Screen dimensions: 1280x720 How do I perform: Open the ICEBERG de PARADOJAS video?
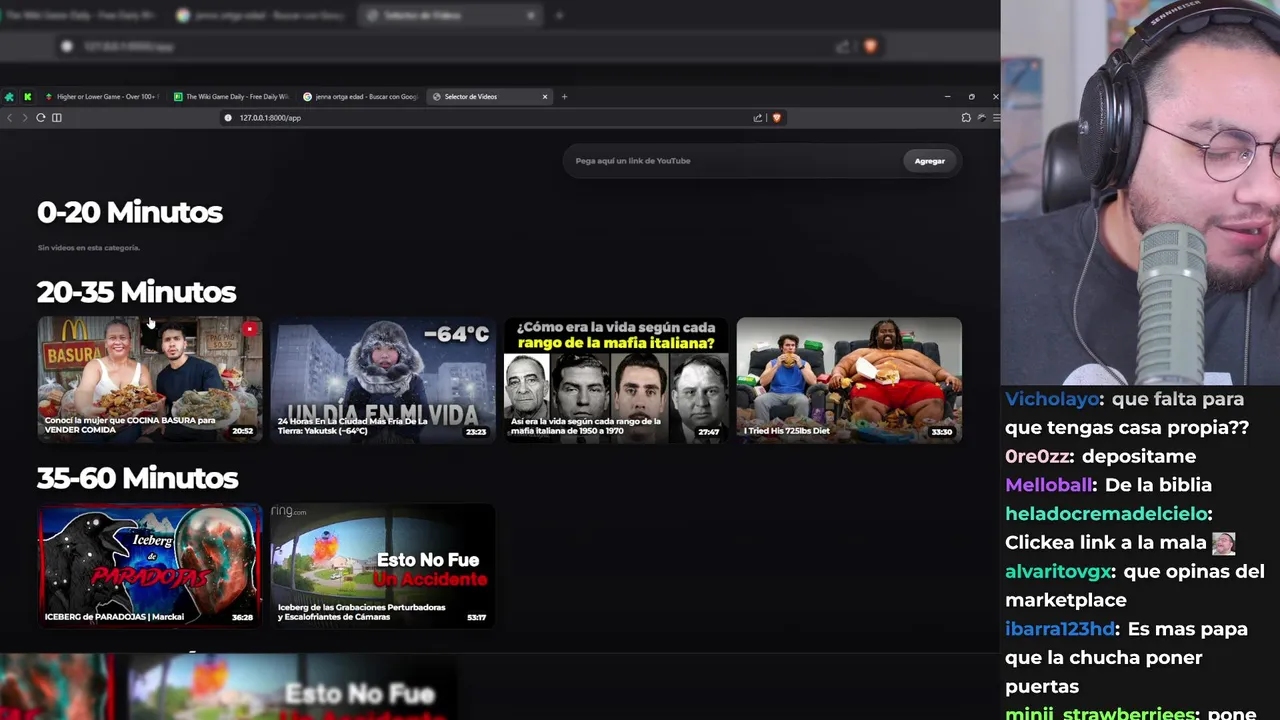tap(150, 565)
